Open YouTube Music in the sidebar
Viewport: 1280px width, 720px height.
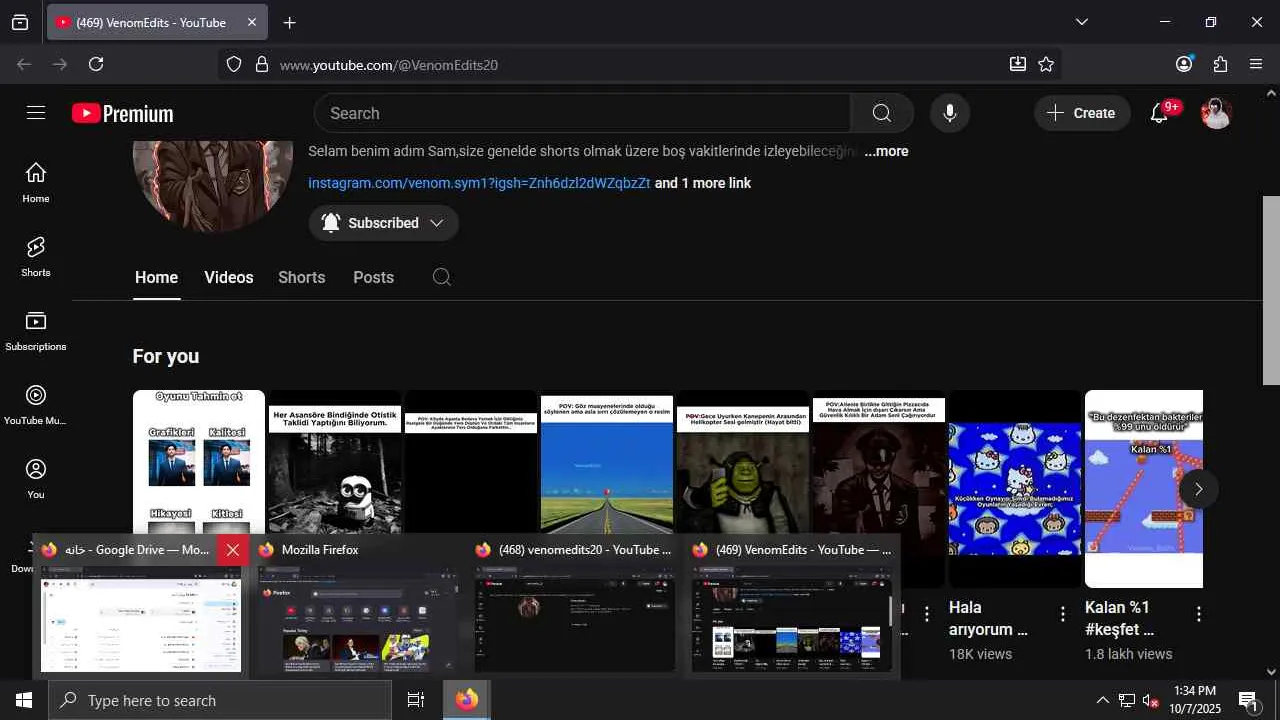pos(36,404)
